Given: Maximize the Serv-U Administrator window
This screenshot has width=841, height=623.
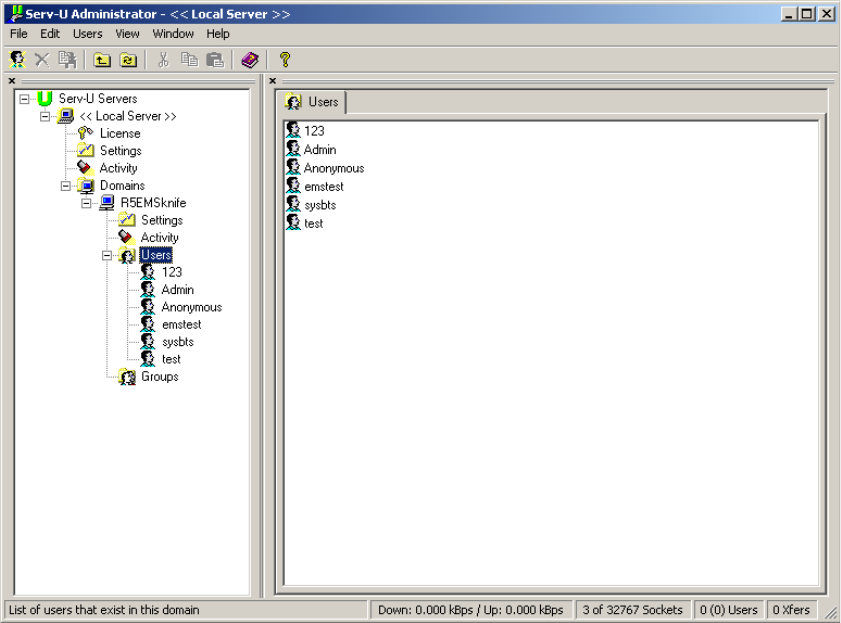Looking at the screenshot, I should coord(807,13).
